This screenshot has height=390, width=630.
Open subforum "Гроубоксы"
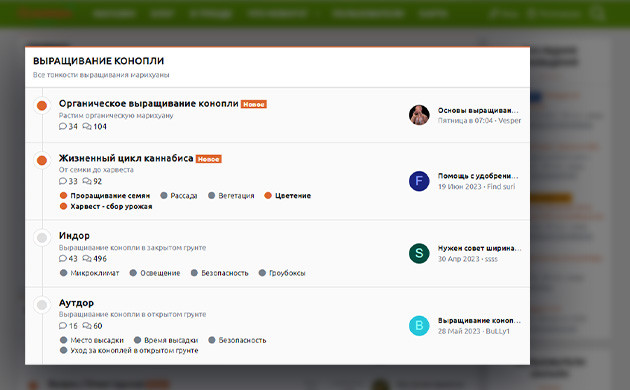click(x=287, y=273)
